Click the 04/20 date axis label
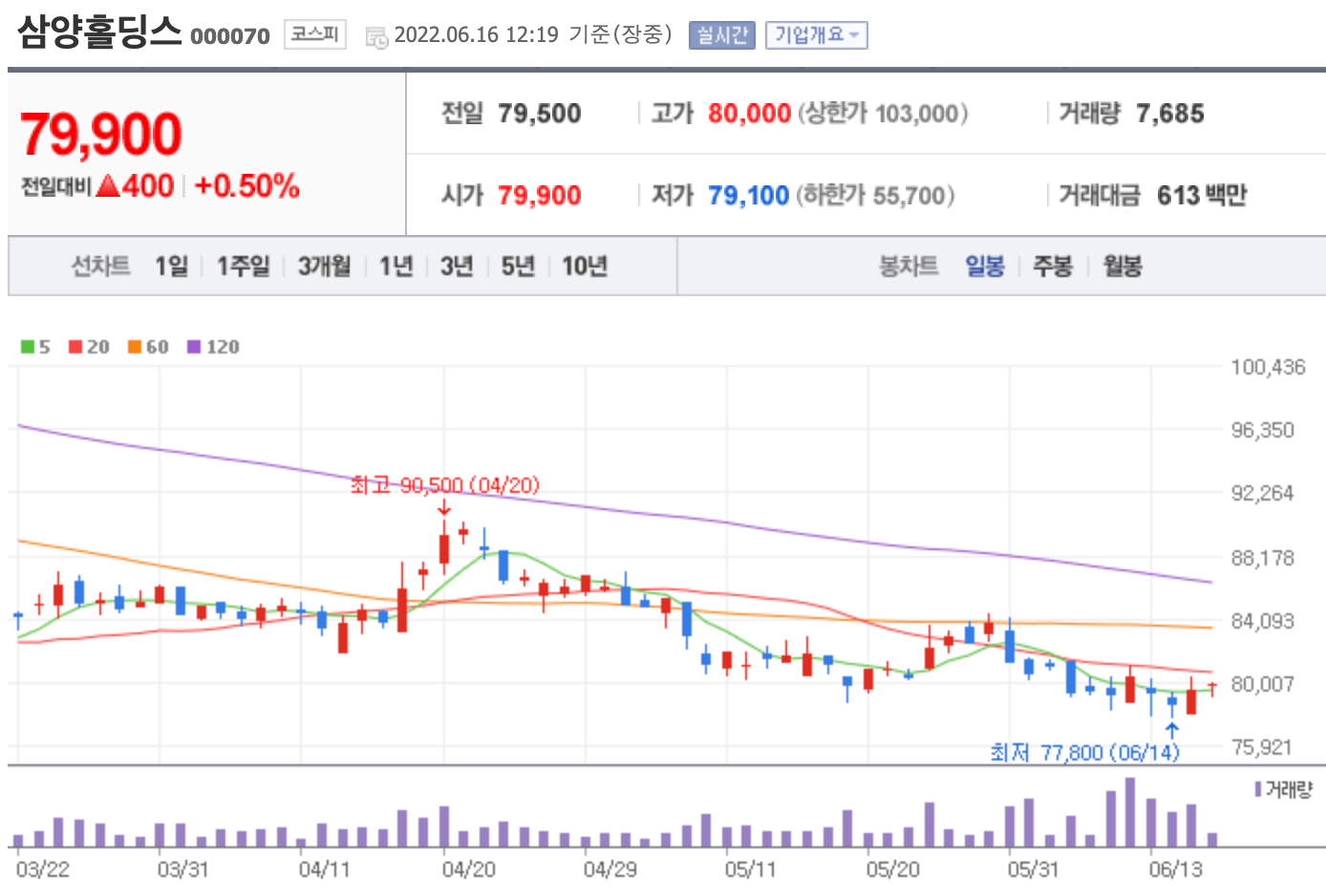The image size is (1326, 896). click(468, 869)
